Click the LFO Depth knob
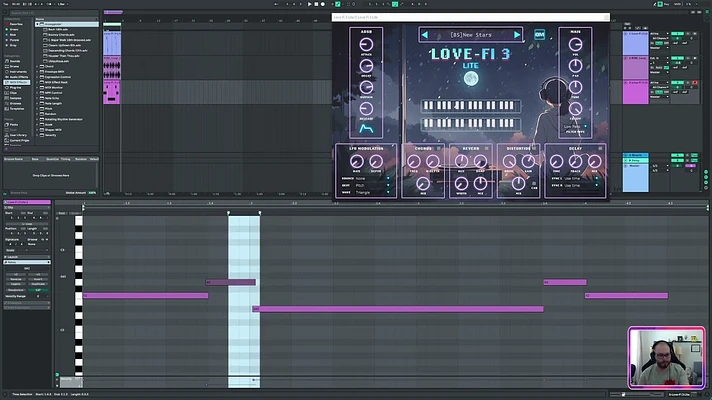This screenshot has width=712, height=400. click(376, 161)
